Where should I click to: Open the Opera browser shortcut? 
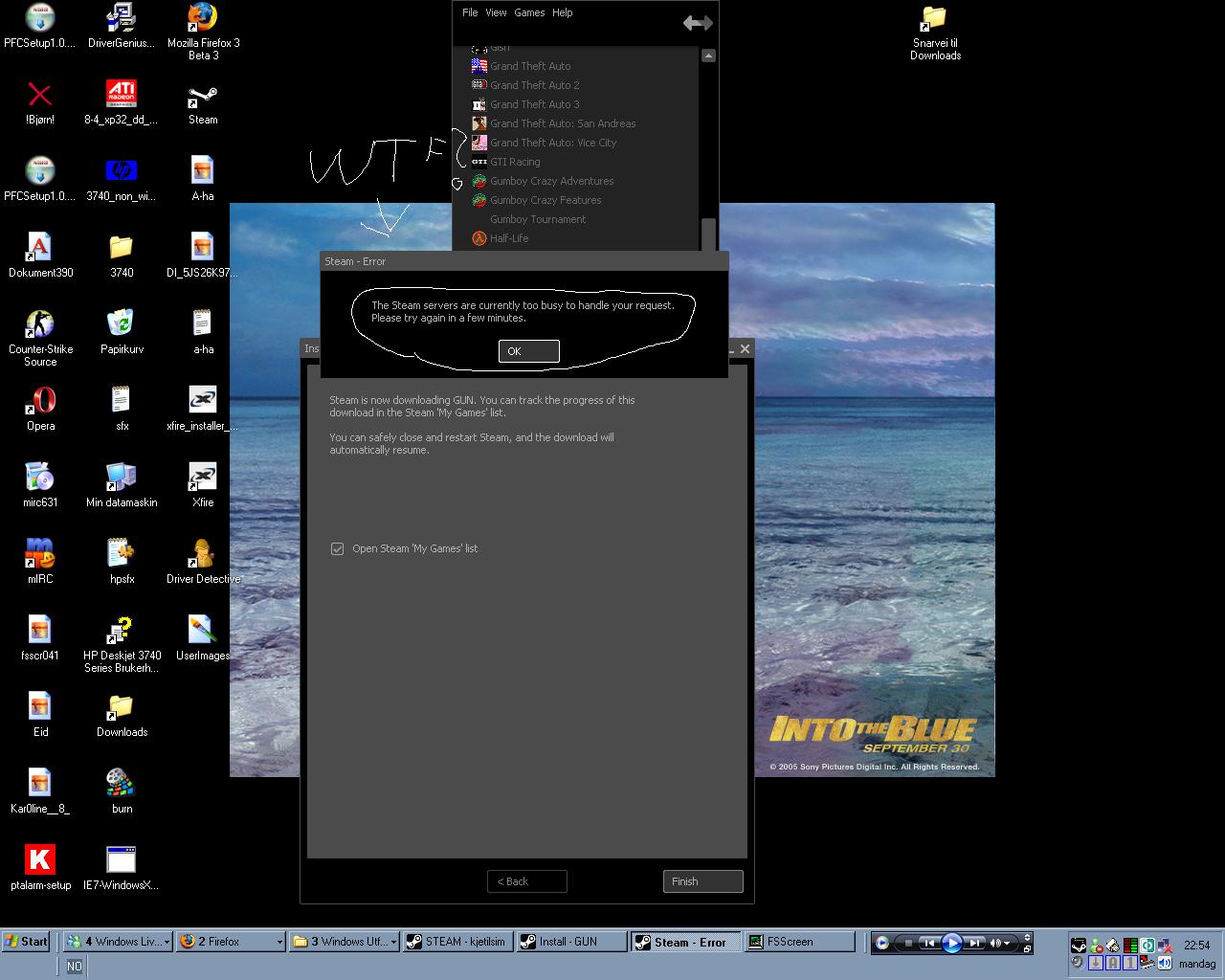click(x=40, y=409)
